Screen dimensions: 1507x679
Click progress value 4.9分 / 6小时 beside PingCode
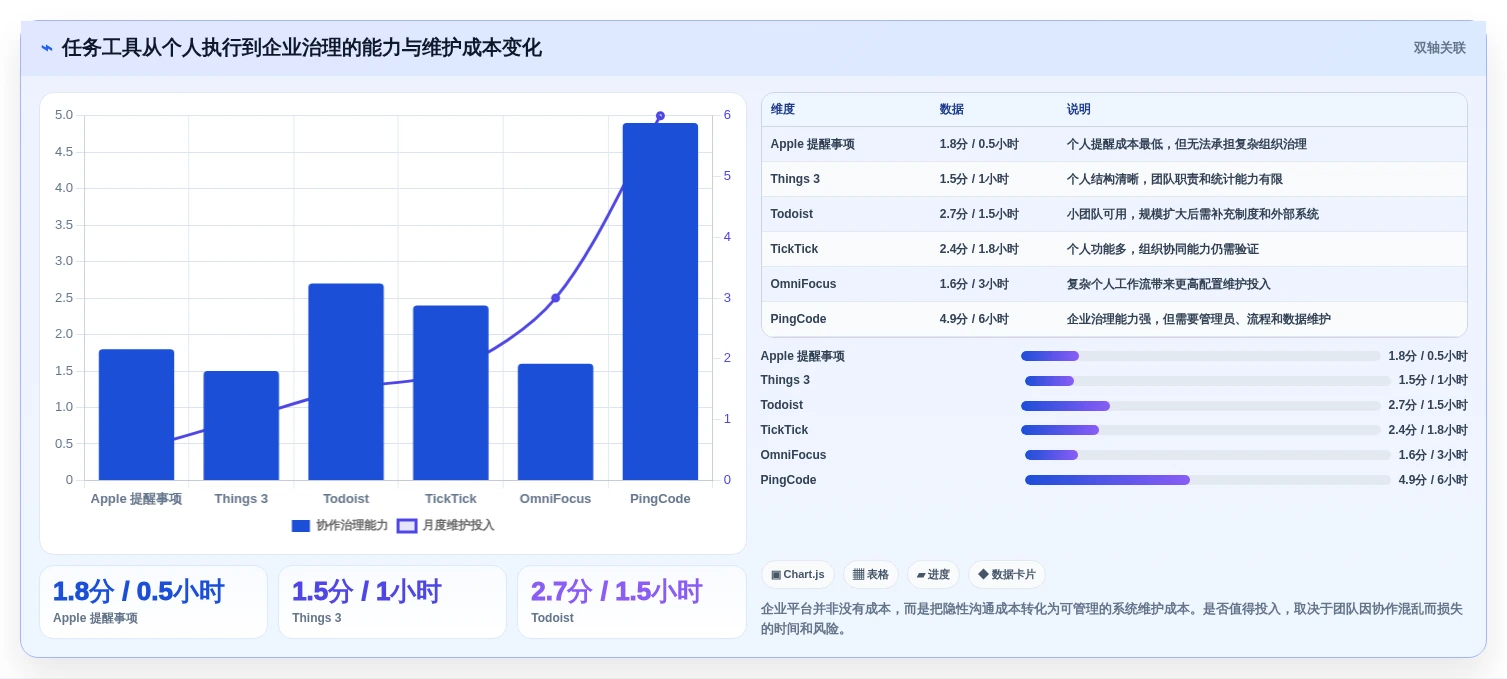[1433, 480]
